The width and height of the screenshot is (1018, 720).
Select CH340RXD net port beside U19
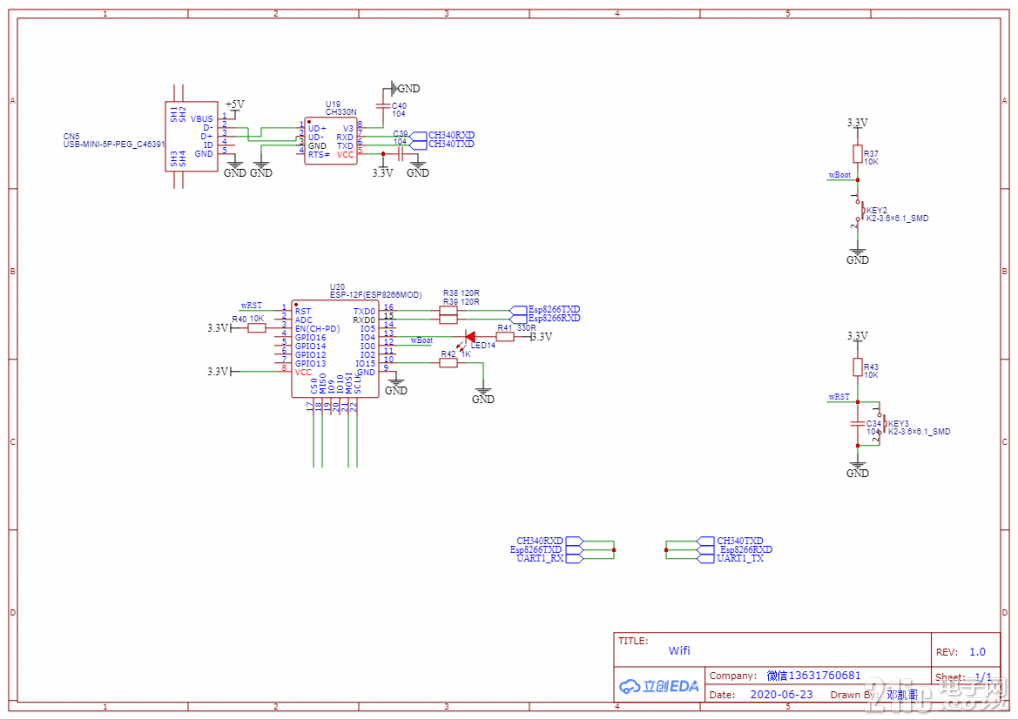coord(443,135)
